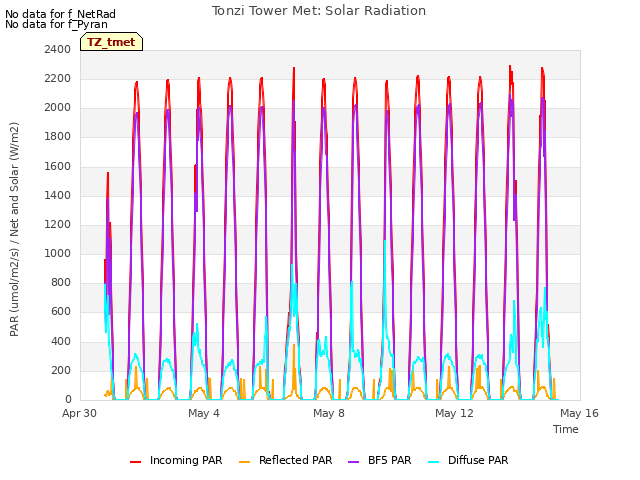The width and height of the screenshot is (640, 480).
Task: Click the 1200 y-axis tick label
Action: pyautogui.click(x=58, y=224)
